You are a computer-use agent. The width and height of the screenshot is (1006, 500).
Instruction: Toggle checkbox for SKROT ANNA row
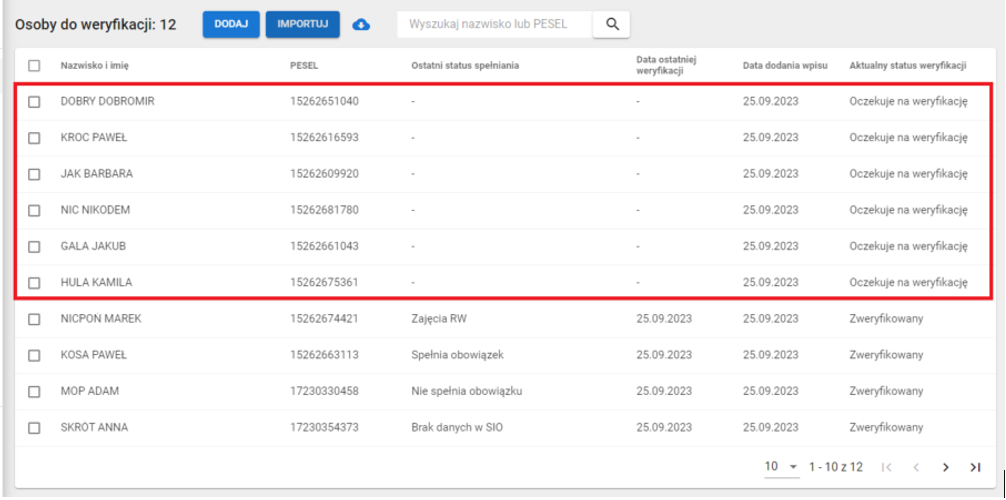(x=34, y=428)
